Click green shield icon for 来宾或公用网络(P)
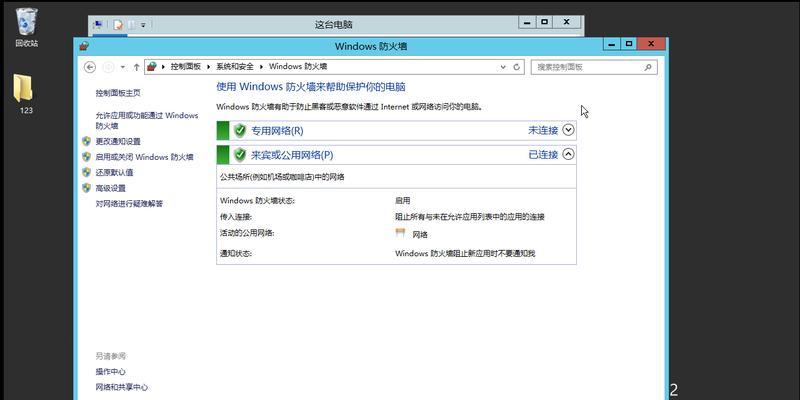 tap(240, 155)
